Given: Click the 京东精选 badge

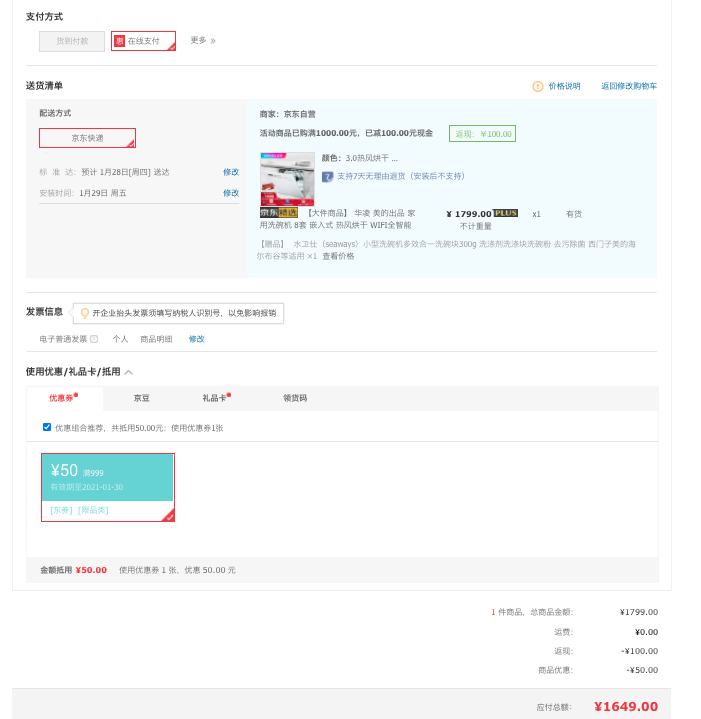Looking at the screenshot, I should point(279,213).
